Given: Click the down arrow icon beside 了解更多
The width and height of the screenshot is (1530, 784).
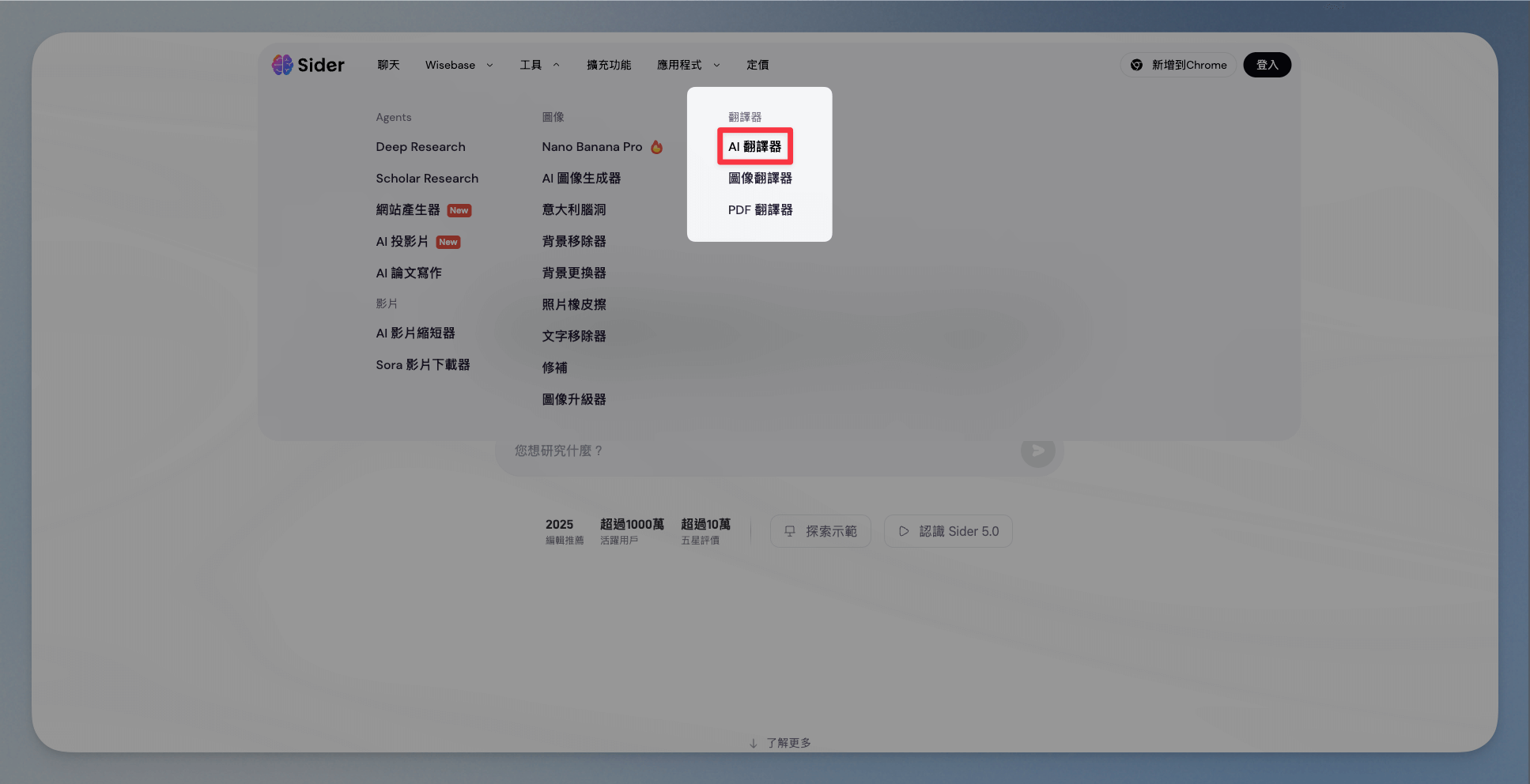Looking at the screenshot, I should [x=753, y=743].
